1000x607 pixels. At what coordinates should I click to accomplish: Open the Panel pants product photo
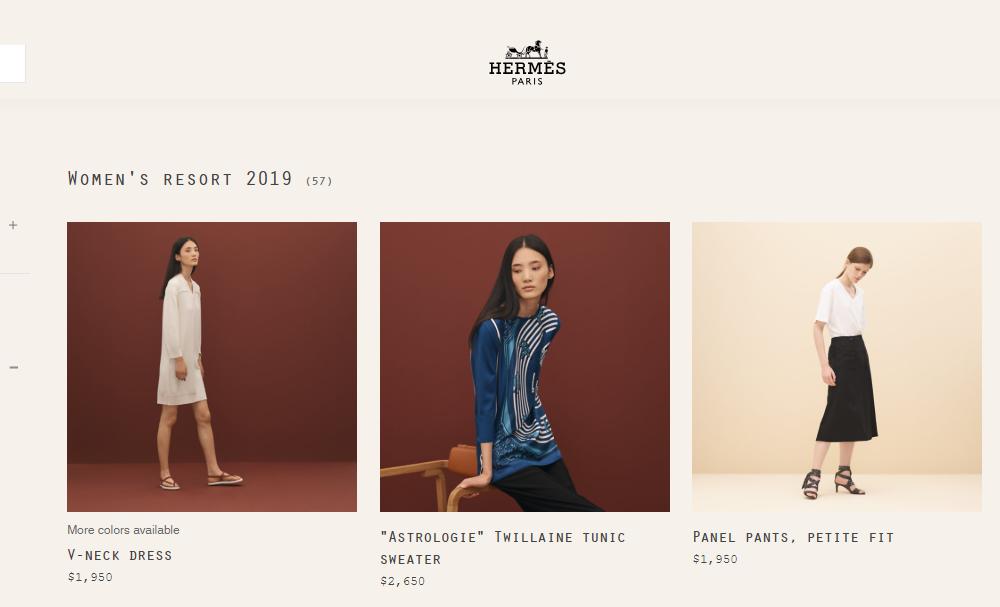pos(837,367)
